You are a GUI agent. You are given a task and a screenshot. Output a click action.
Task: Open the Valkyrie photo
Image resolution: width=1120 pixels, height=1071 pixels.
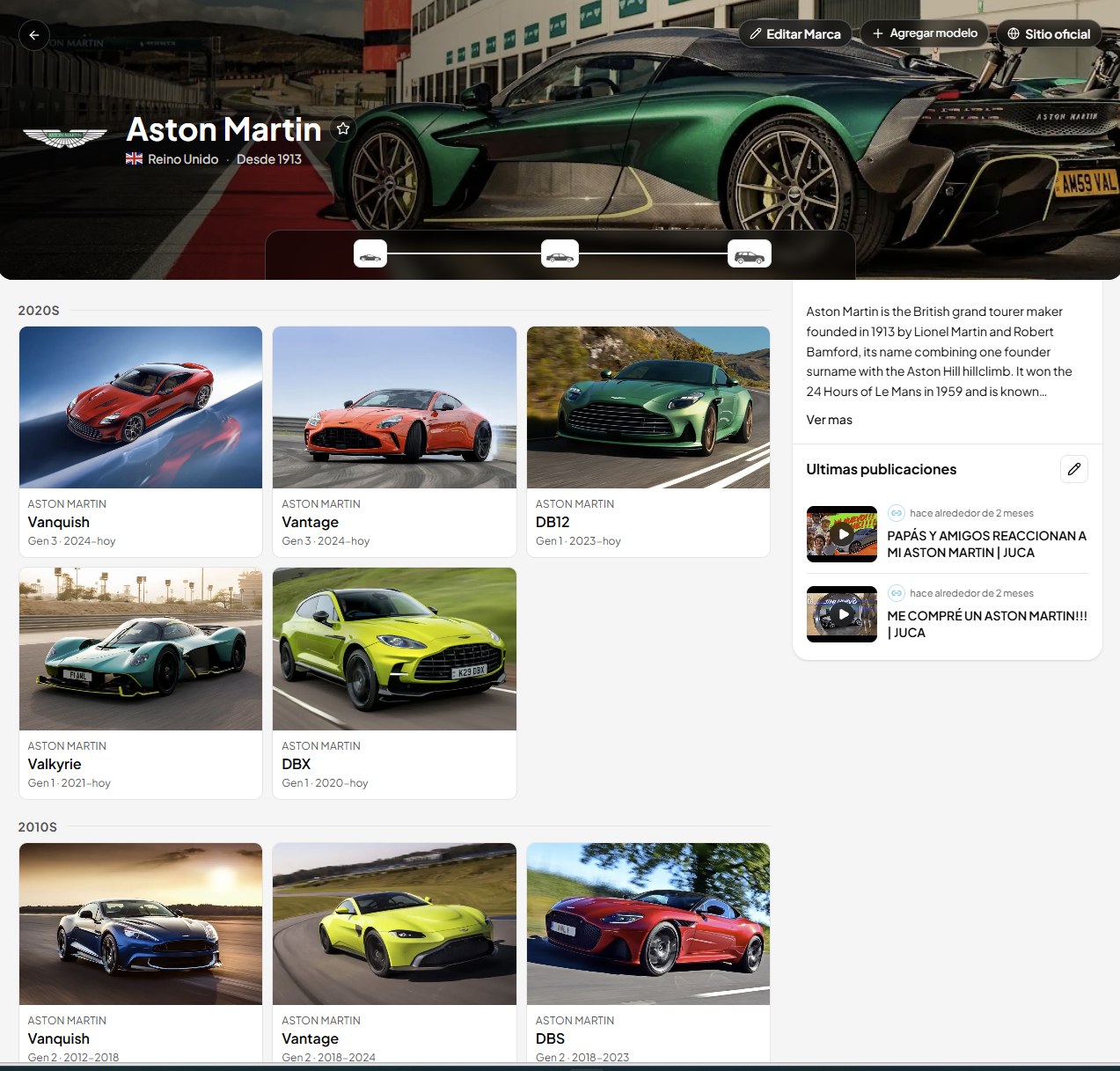click(141, 649)
